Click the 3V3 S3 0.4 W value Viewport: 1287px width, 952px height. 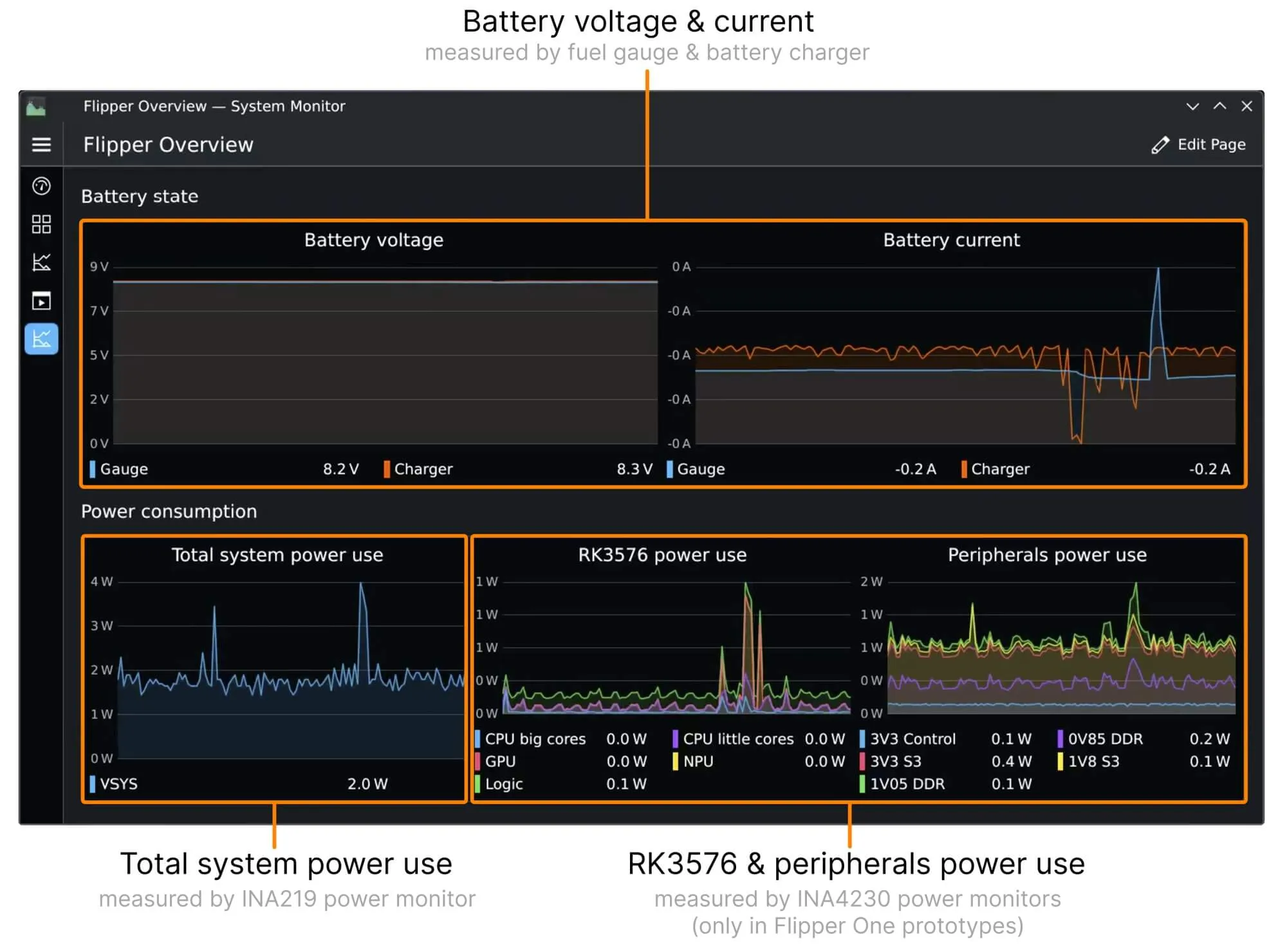[x=1011, y=762]
